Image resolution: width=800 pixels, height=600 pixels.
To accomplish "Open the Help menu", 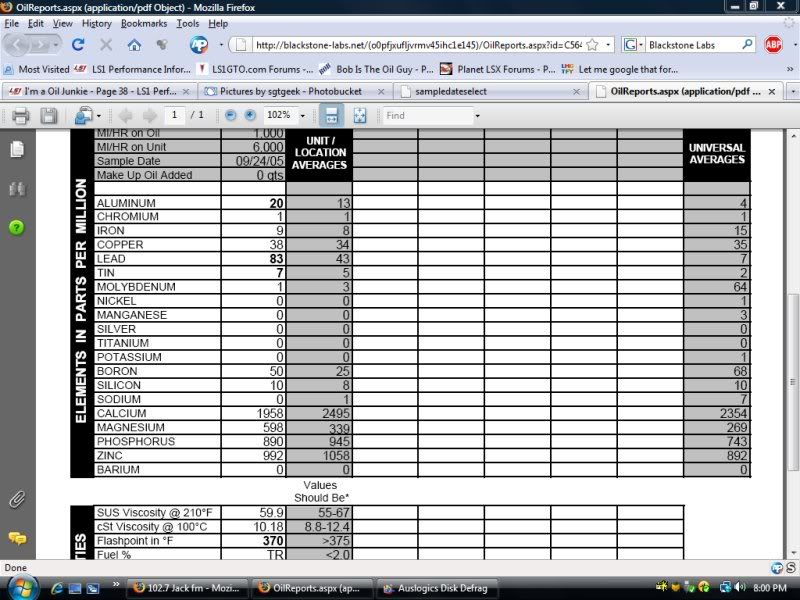I will 218,23.
